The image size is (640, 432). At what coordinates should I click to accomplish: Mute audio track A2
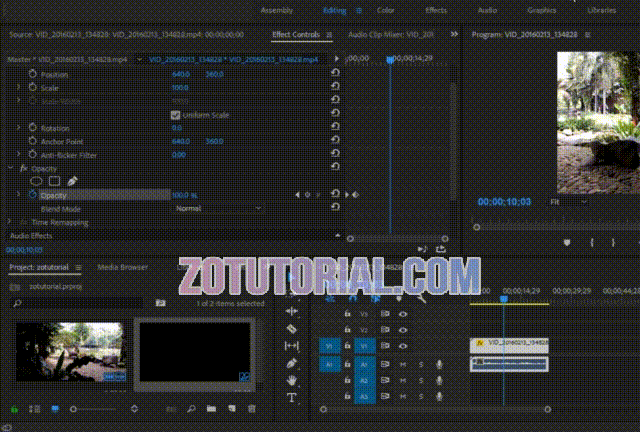(403, 380)
